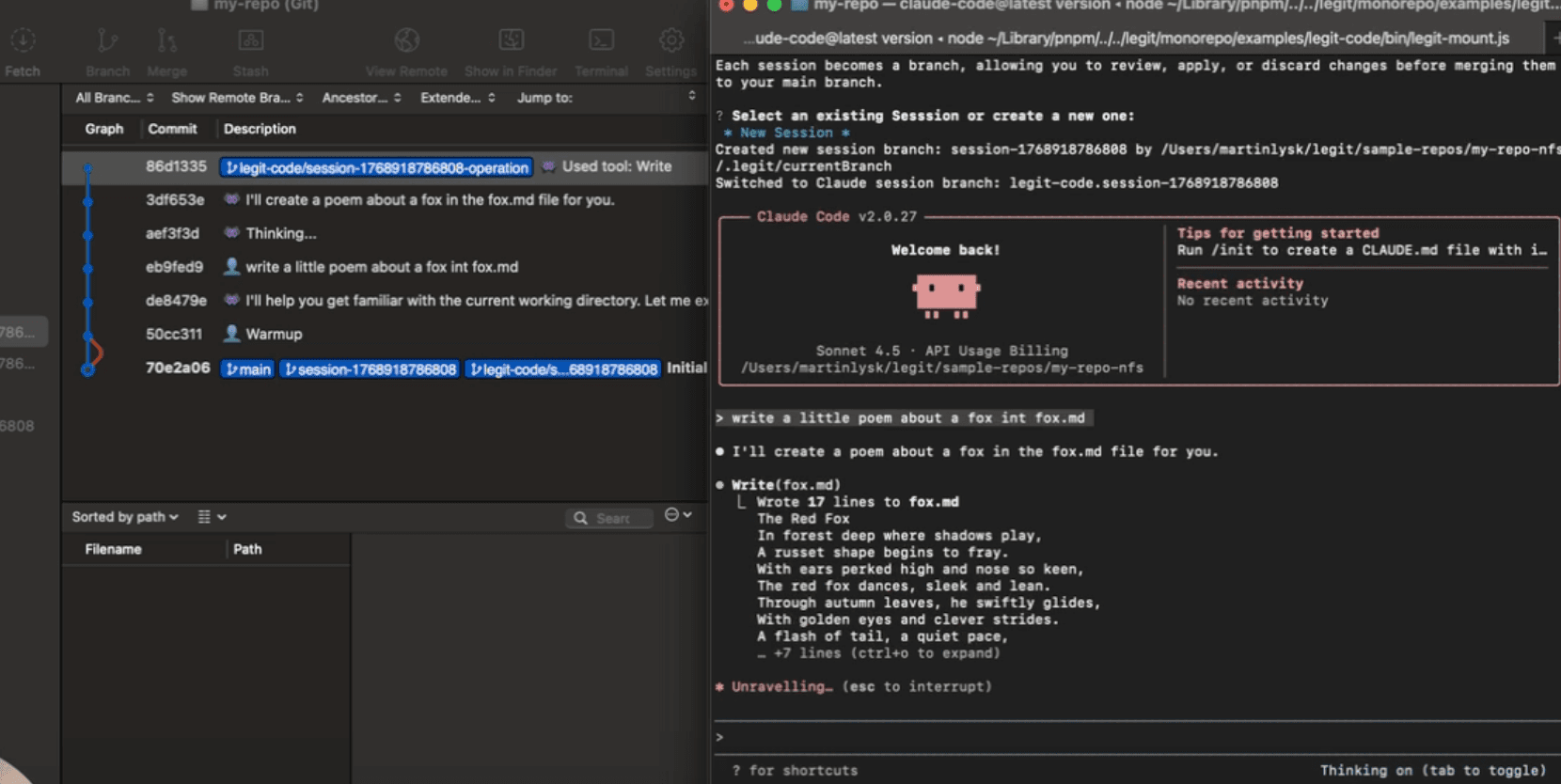Click the terminal window minimize button
This screenshot has height=784, width=1561.
point(749,5)
